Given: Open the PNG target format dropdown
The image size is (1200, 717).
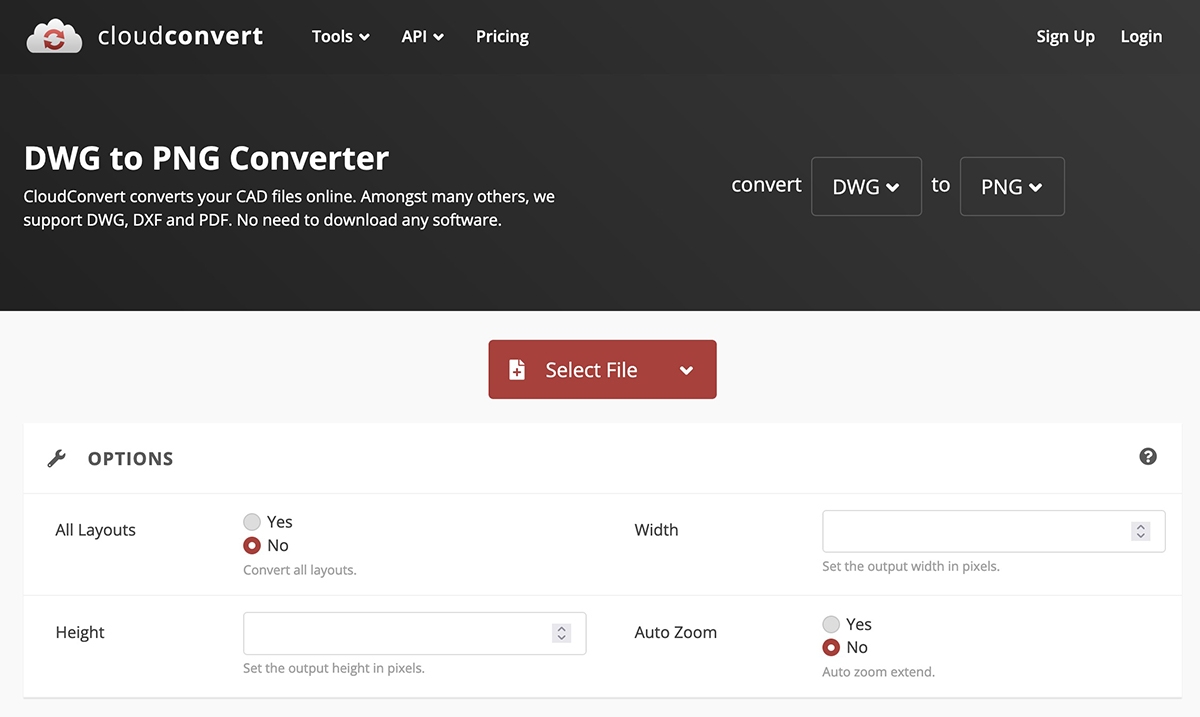Looking at the screenshot, I should point(1012,186).
